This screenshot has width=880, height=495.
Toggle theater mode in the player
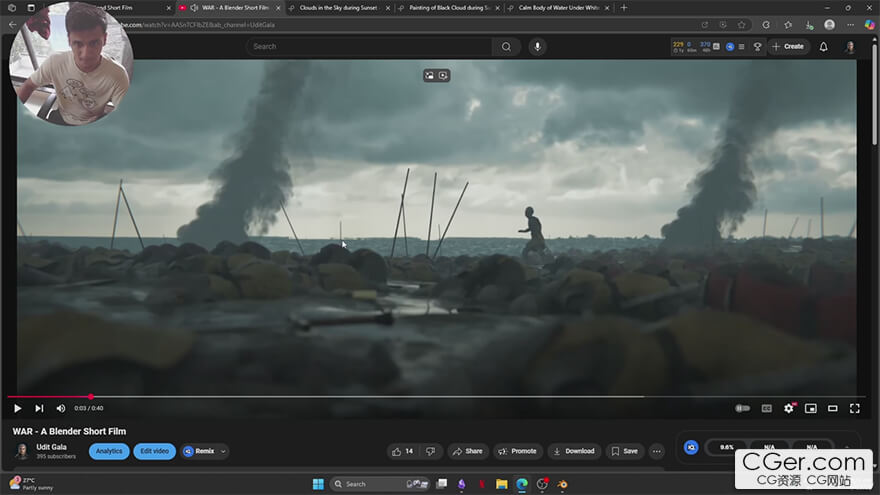pyautogui.click(x=833, y=409)
